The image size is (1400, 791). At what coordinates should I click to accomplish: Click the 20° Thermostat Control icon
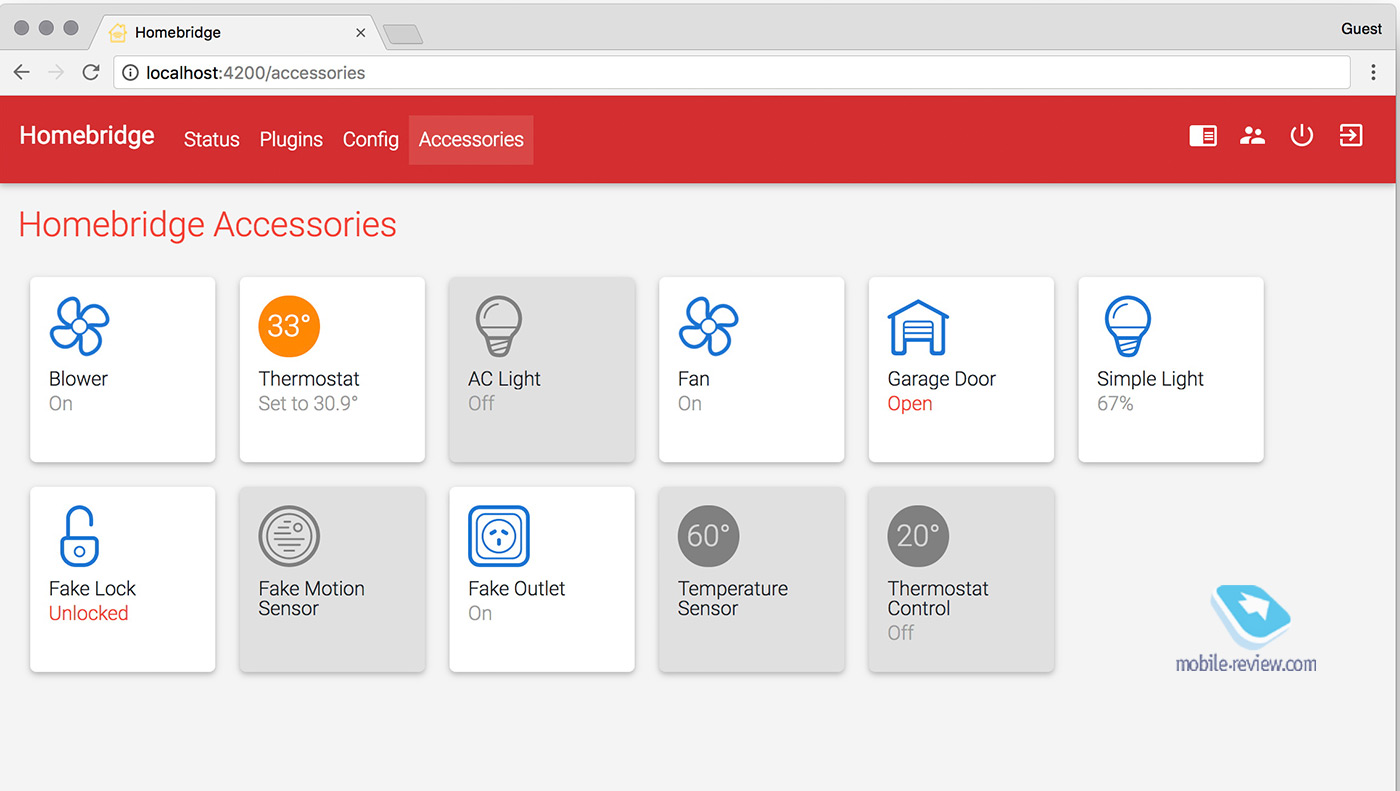click(x=918, y=536)
